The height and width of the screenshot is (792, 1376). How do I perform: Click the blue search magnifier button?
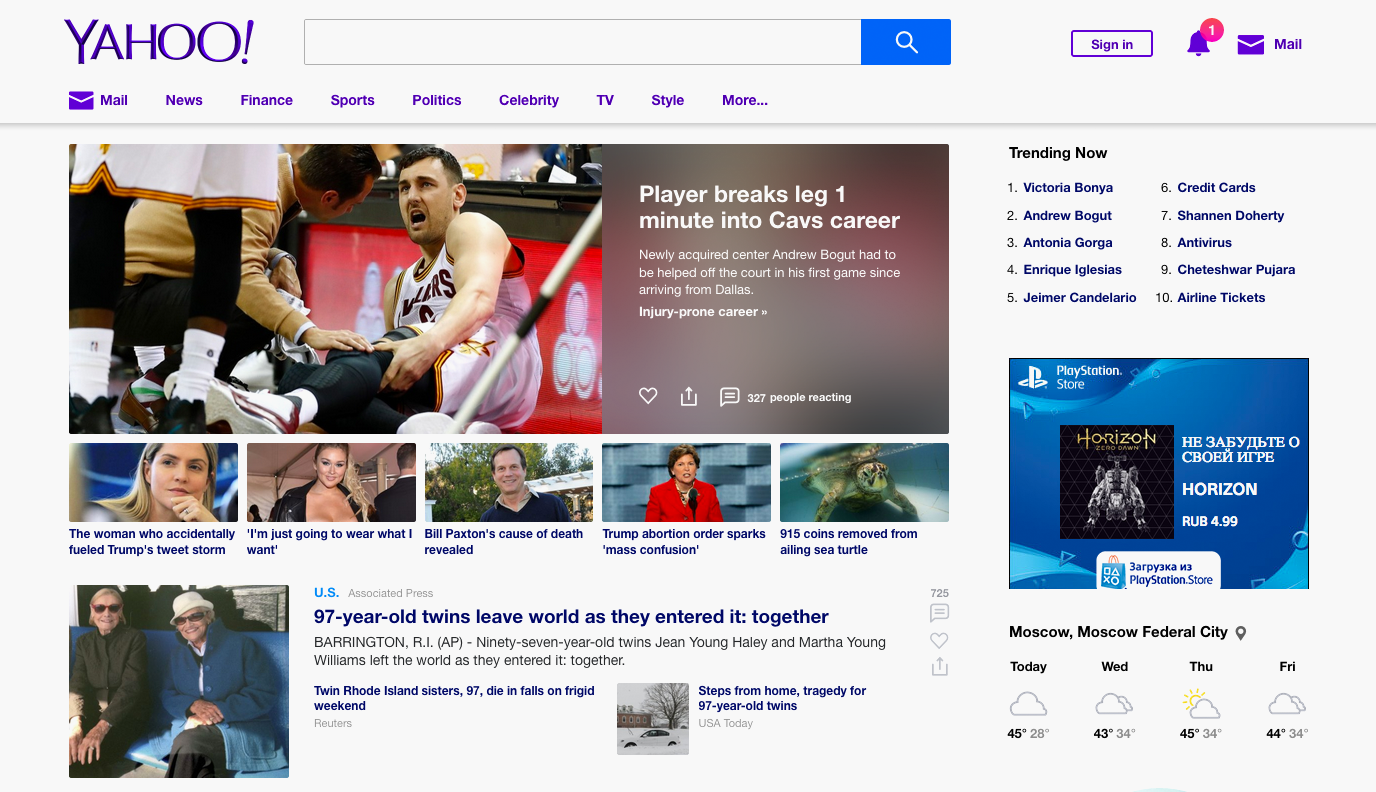coord(905,42)
